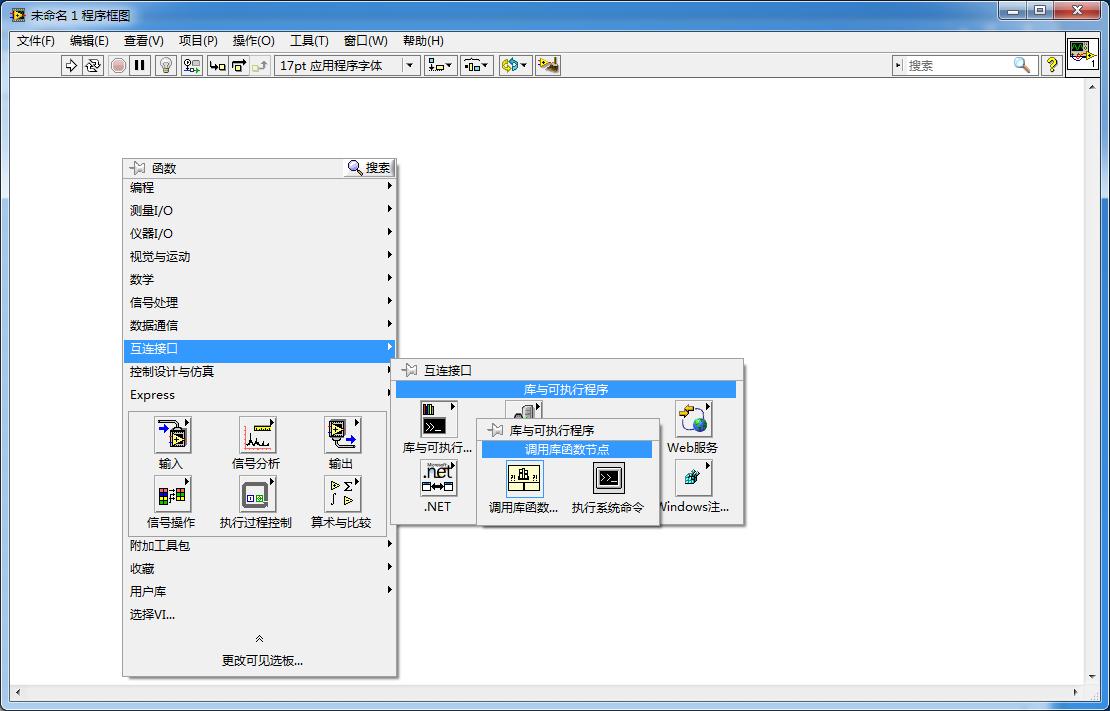The width and height of the screenshot is (1110, 711).
Task: Open the 工具(T) menu
Action: [309, 41]
